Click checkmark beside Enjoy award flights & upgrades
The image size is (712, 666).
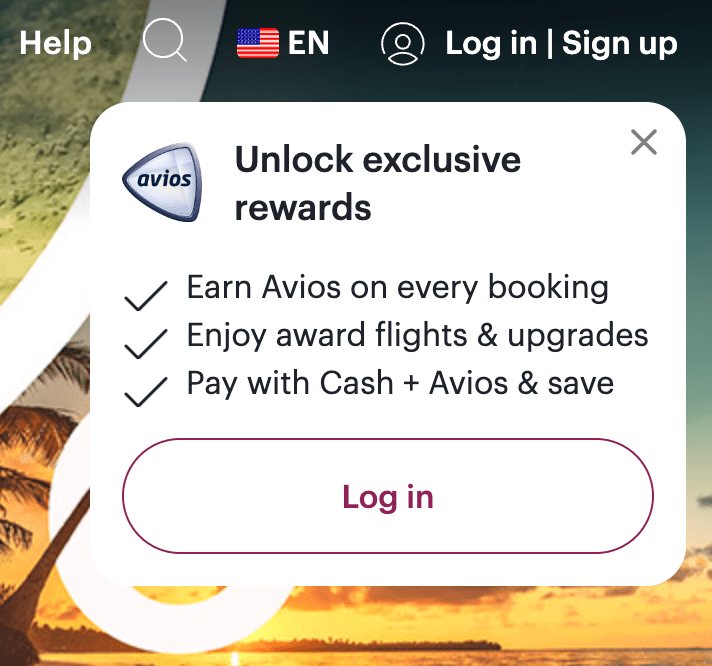146,344
